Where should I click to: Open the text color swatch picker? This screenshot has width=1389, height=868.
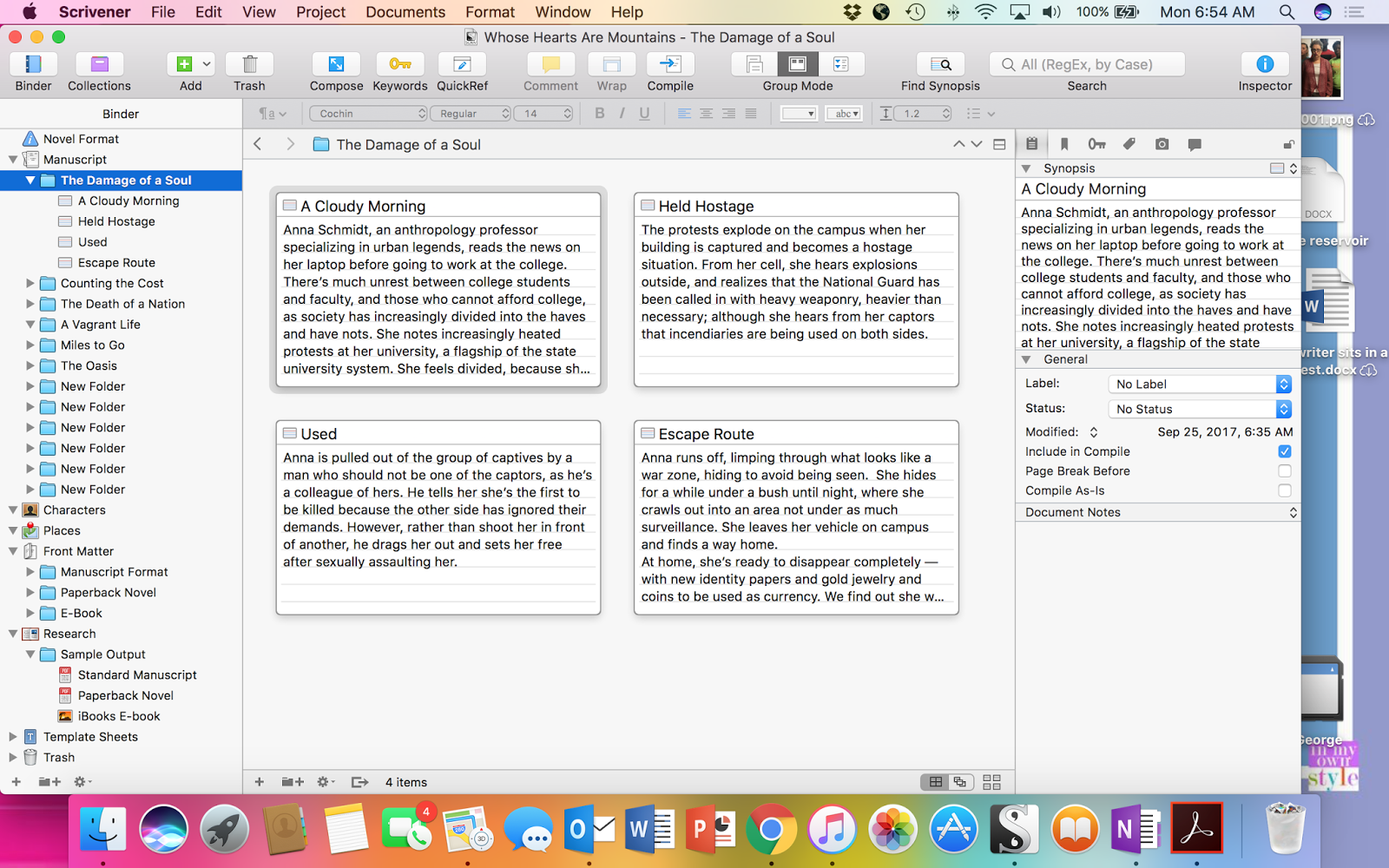point(799,114)
